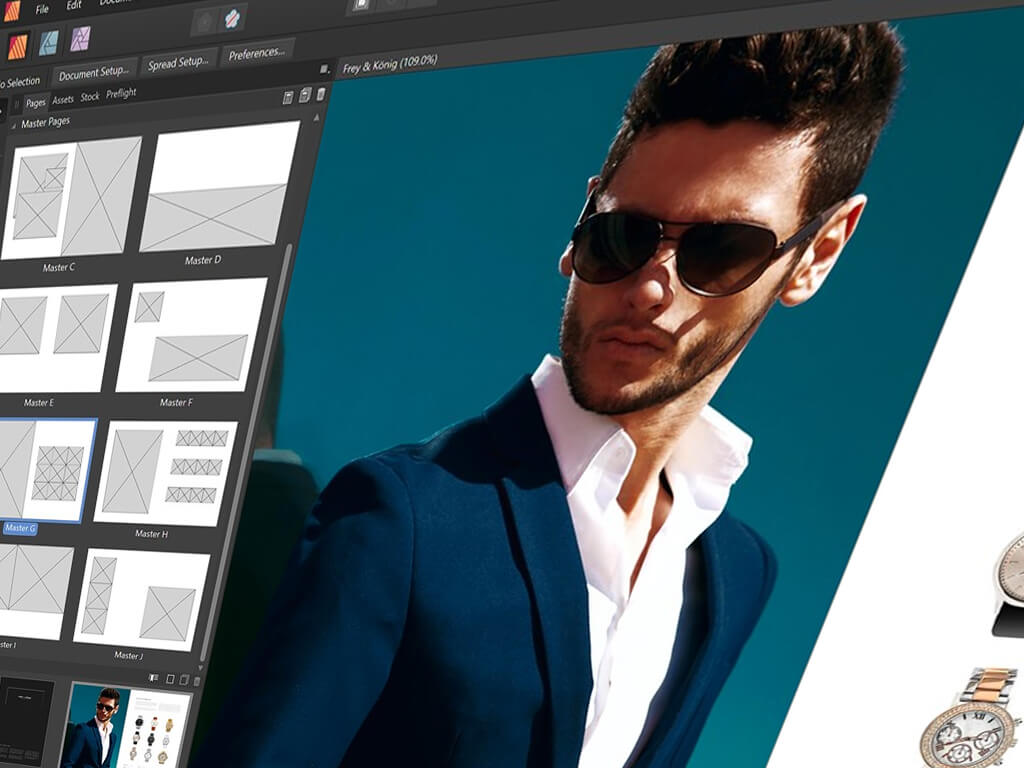The height and width of the screenshot is (768, 1024).
Task: Select the Master F thumbnail
Action: [192, 334]
